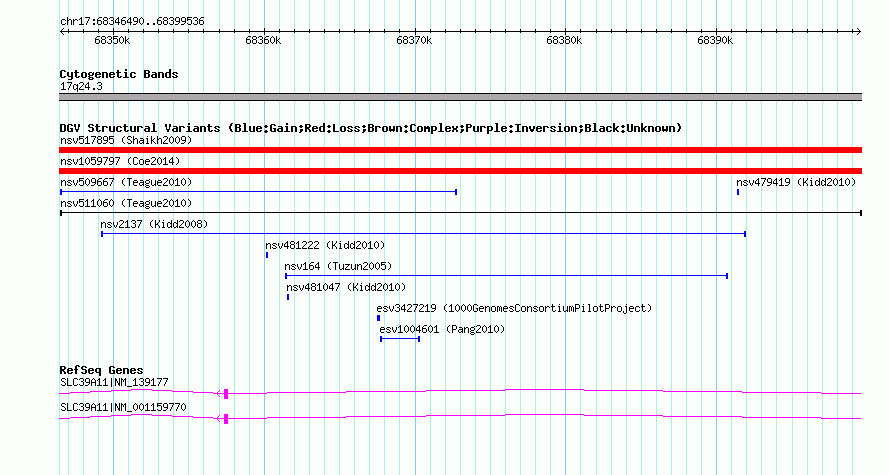Click the esv3427219 small blue marker
890x475 pixels.
(x=378, y=318)
